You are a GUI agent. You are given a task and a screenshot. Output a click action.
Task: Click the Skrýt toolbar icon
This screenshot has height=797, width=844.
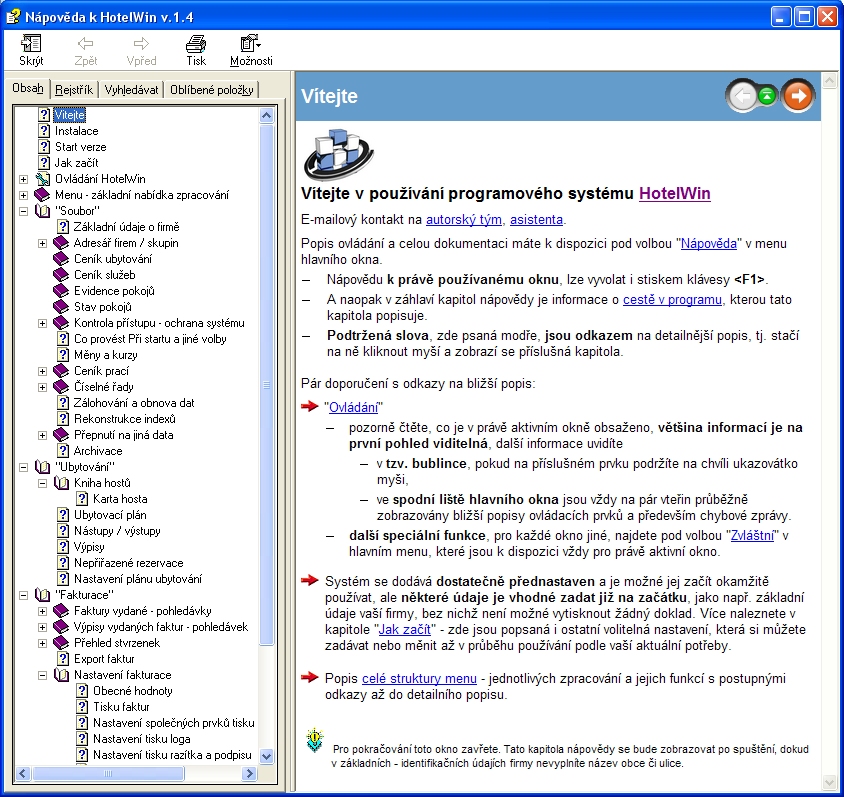click(x=31, y=44)
